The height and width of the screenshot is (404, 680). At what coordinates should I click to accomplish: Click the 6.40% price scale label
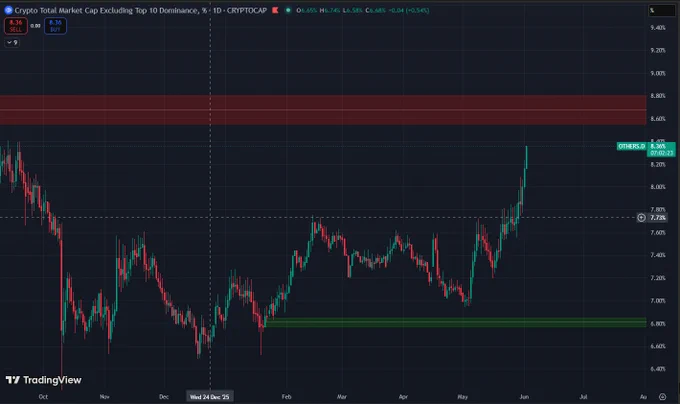click(x=658, y=369)
